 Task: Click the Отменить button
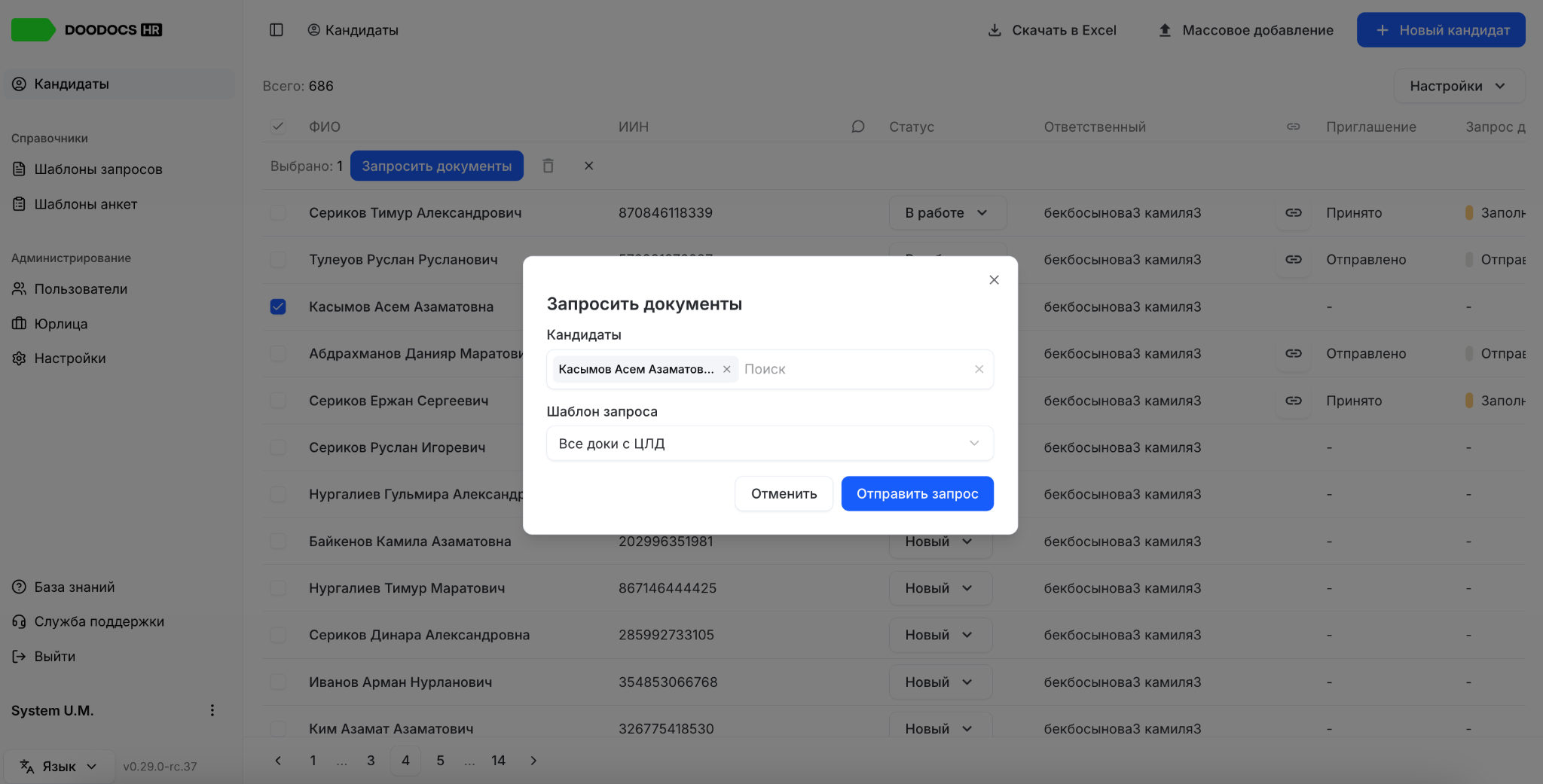pyautogui.click(x=784, y=494)
